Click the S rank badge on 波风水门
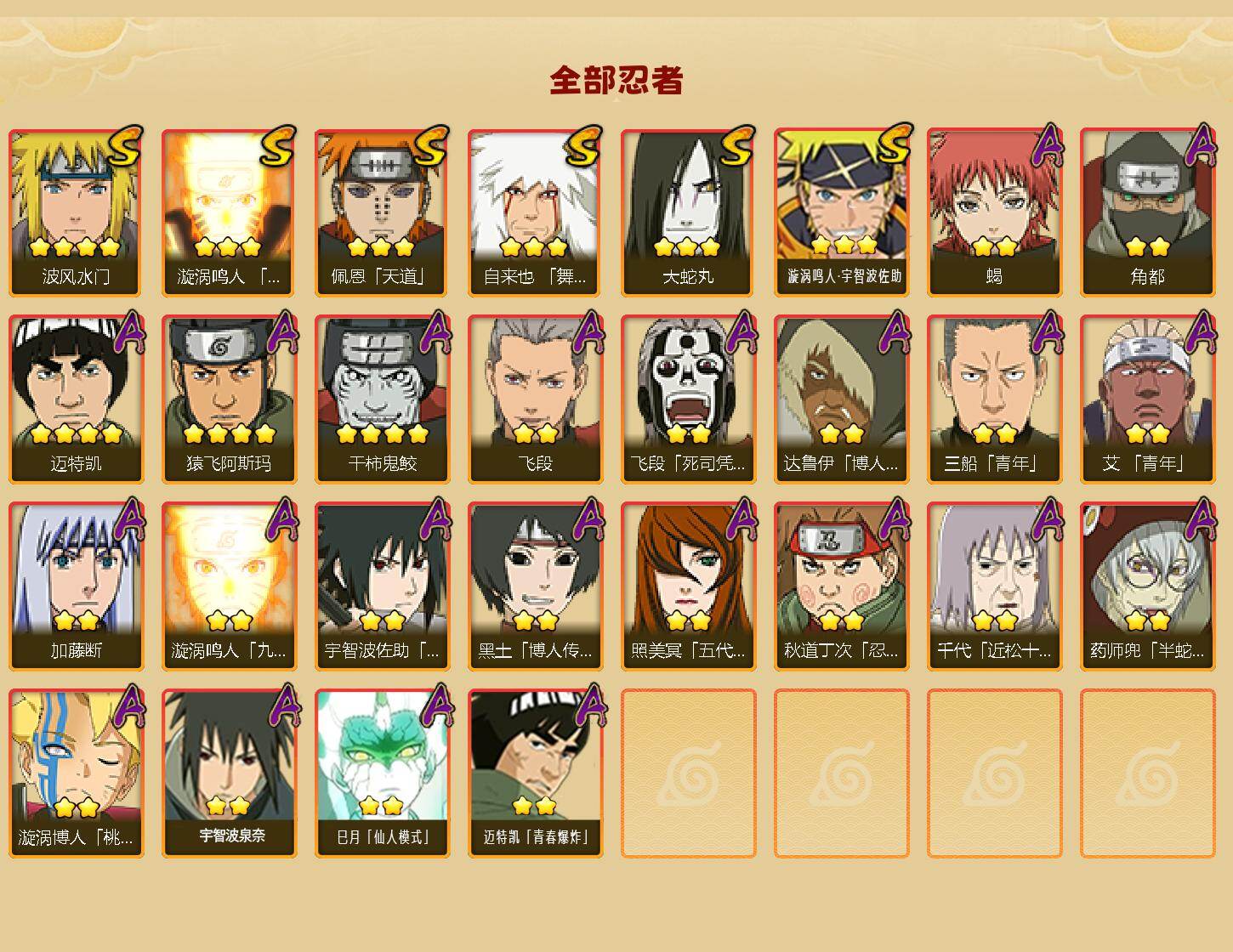The height and width of the screenshot is (952, 1233). click(x=124, y=146)
